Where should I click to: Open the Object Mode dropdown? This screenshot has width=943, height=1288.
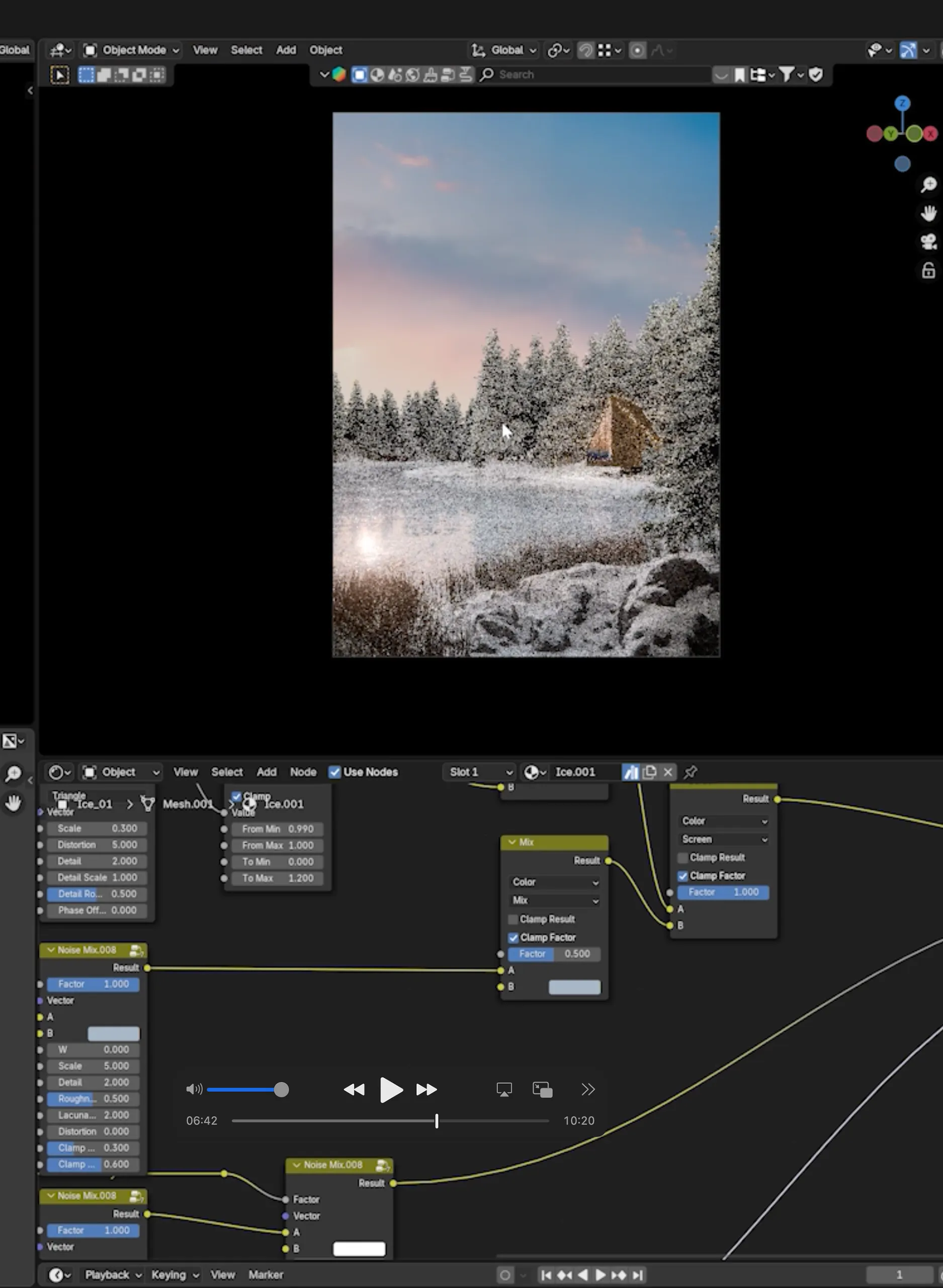point(132,50)
